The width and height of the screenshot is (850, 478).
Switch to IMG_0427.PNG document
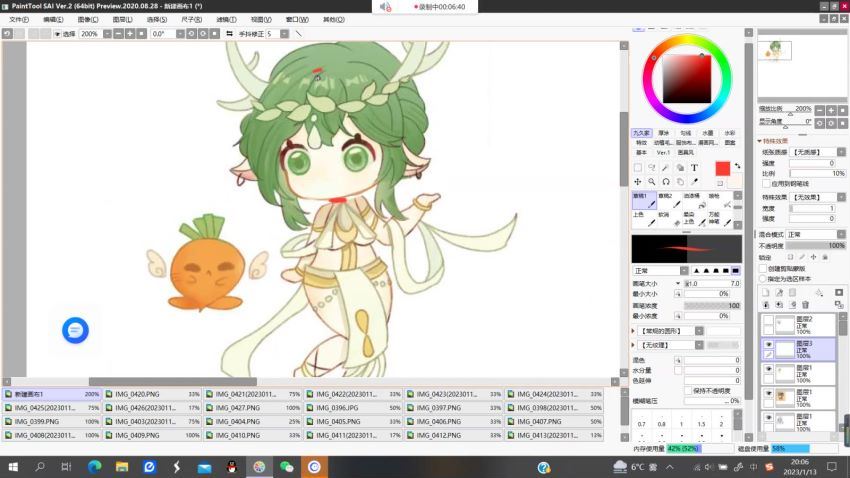253,408
